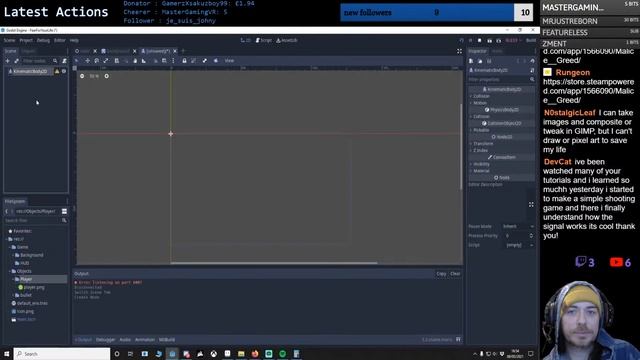This screenshot has height=360, width=640.
Task: Click the Windows Start button
Action: (x=7, y=354)
